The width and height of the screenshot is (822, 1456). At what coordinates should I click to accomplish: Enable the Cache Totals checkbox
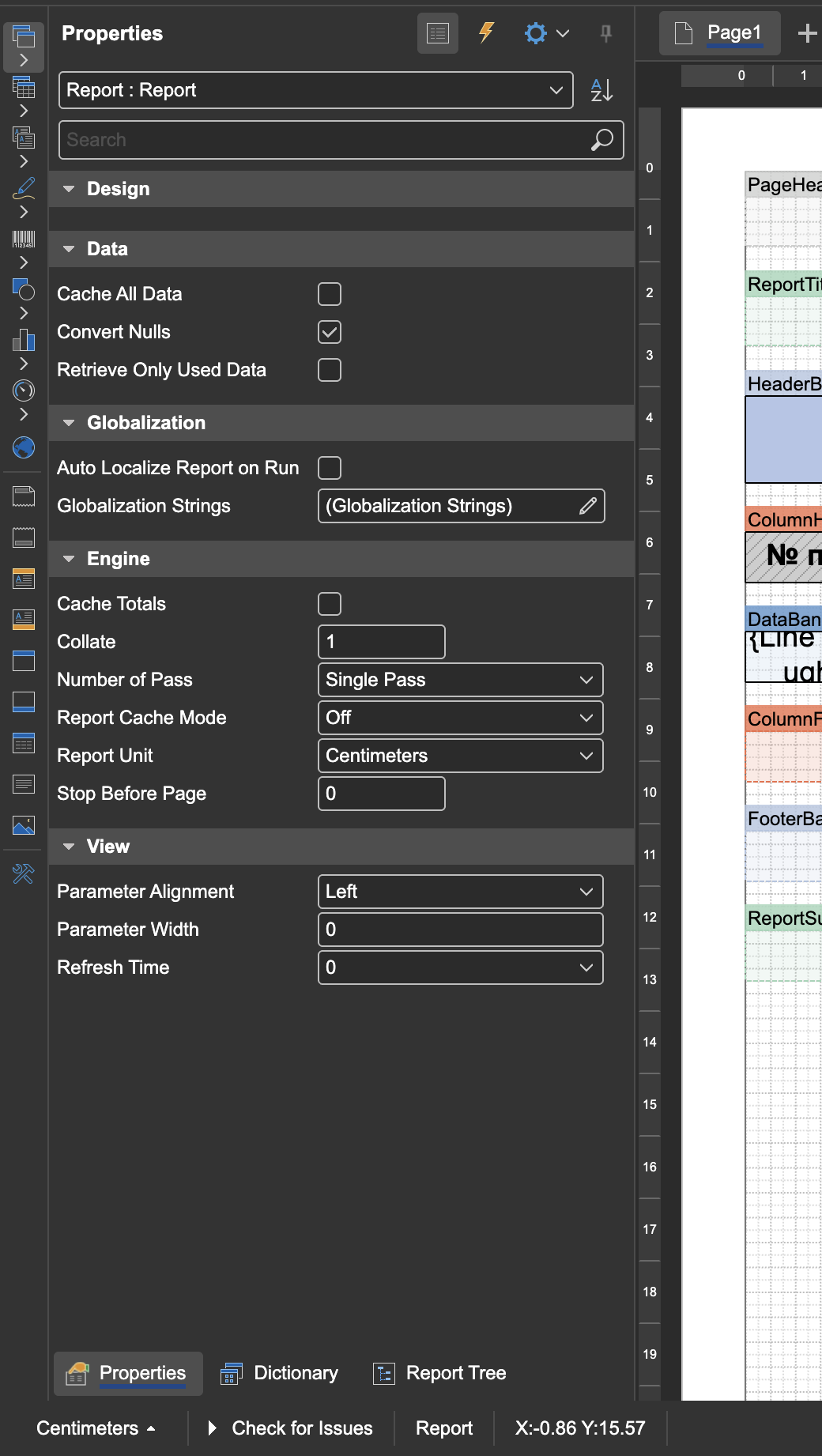point(330,604)
